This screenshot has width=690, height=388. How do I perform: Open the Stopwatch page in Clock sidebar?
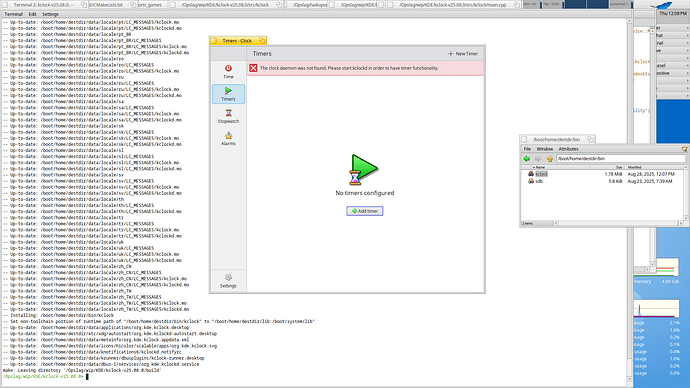[228, 116]
